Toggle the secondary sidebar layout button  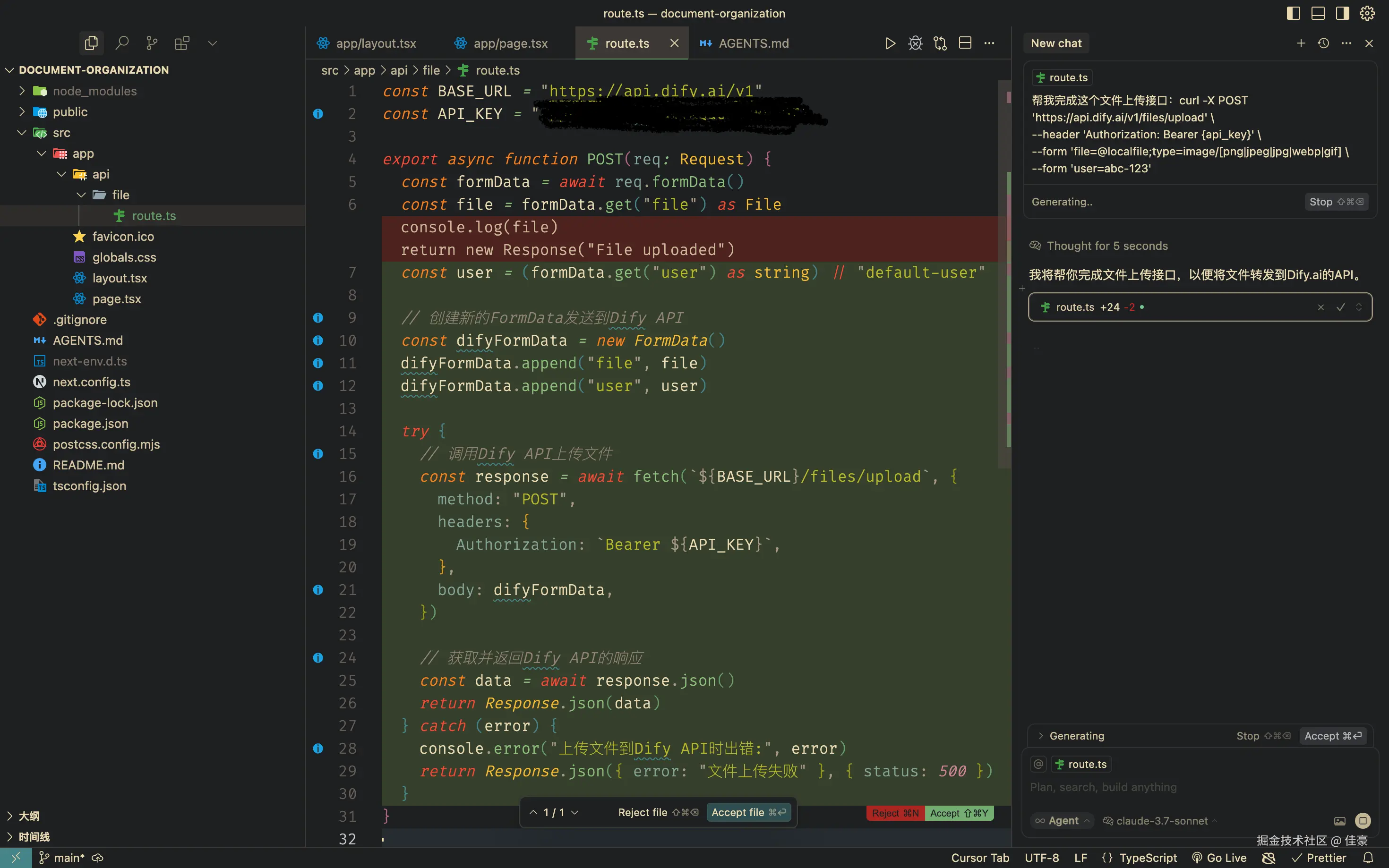tap(1343, 13)
